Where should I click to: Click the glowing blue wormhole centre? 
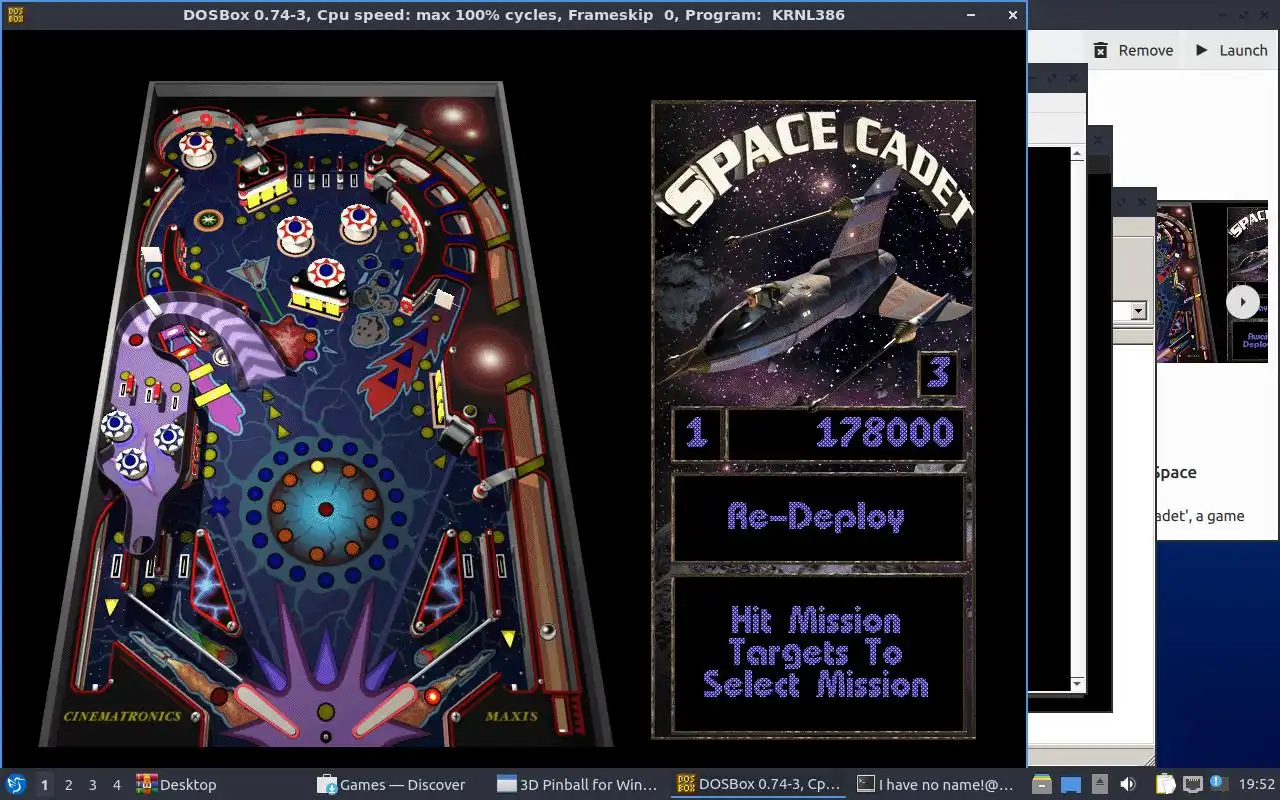(325, 509)
